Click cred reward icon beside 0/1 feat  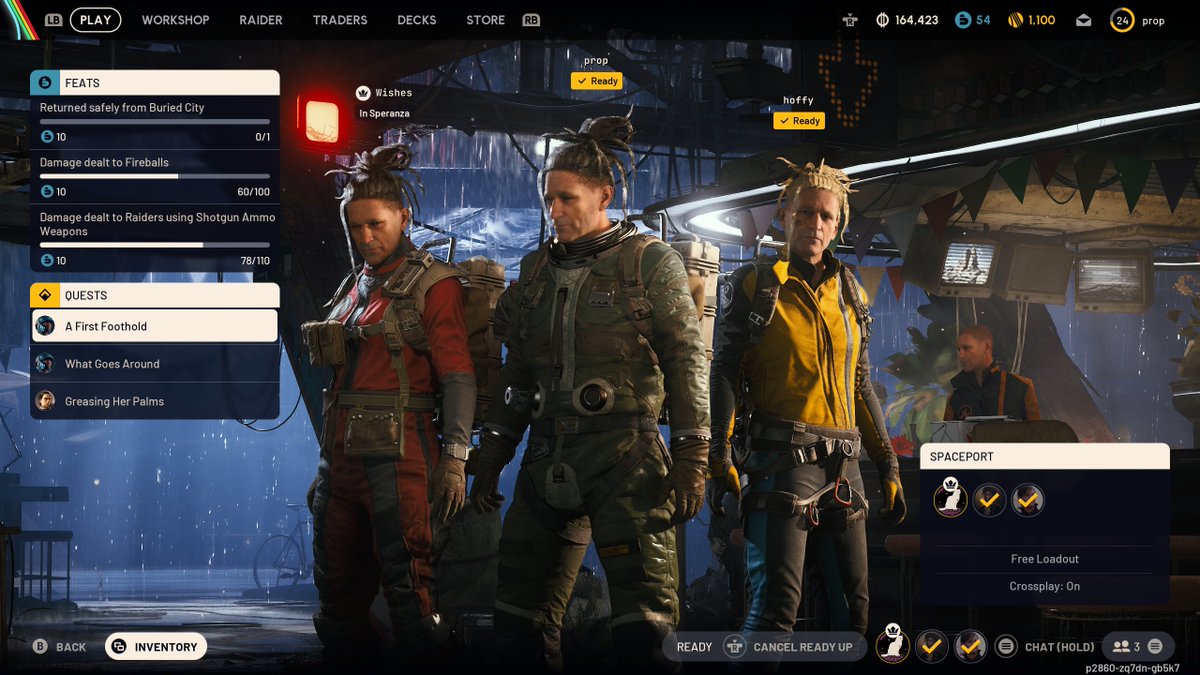pos(46,137)
